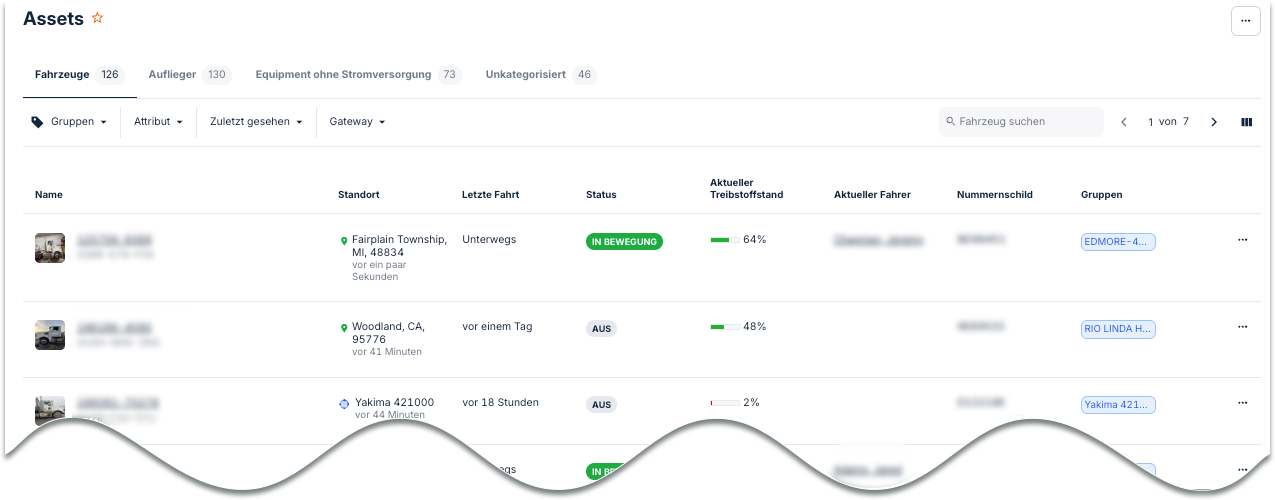
Task: Open the Unkategorisiert tab
Action: point(541,75)
